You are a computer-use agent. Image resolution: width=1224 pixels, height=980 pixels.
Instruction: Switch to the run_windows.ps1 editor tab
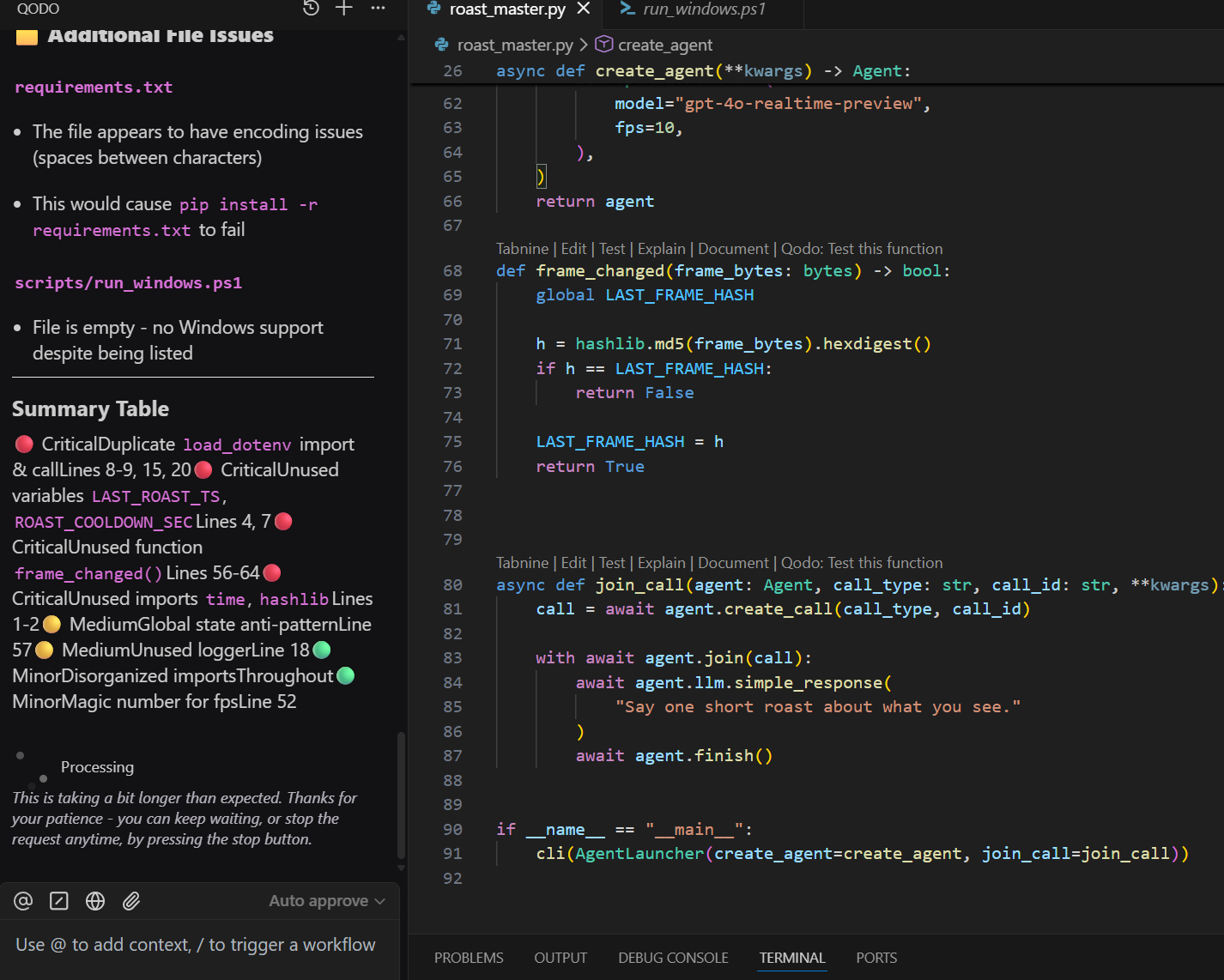(x=704, y=9)
